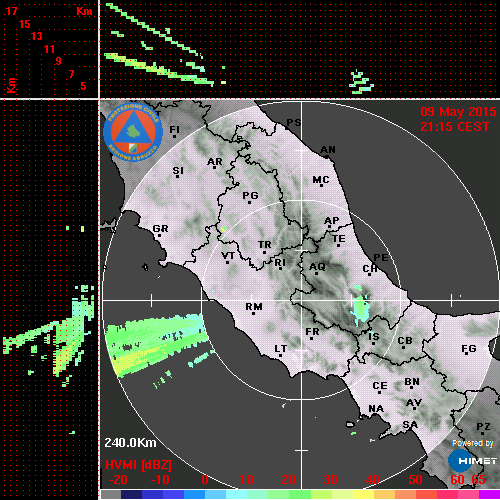The height and width of the screenshot is (500, 500).
Task: Click the 'PS' province label on the map
Action: click(x=294, y=123)
